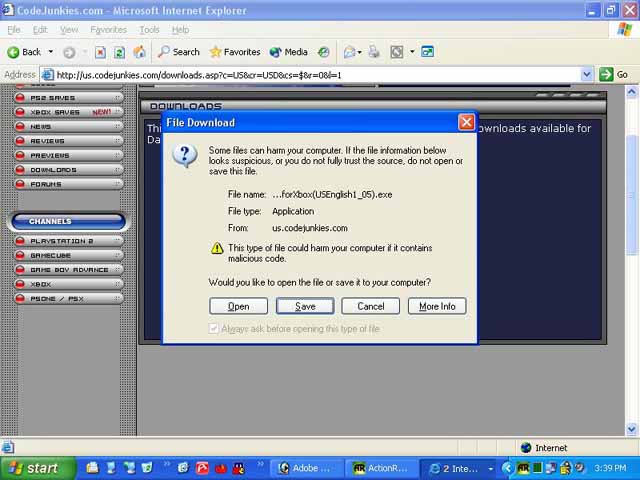Click the system clock showing 3:39 PM
The image size is (640, 480).
point(610,468)
